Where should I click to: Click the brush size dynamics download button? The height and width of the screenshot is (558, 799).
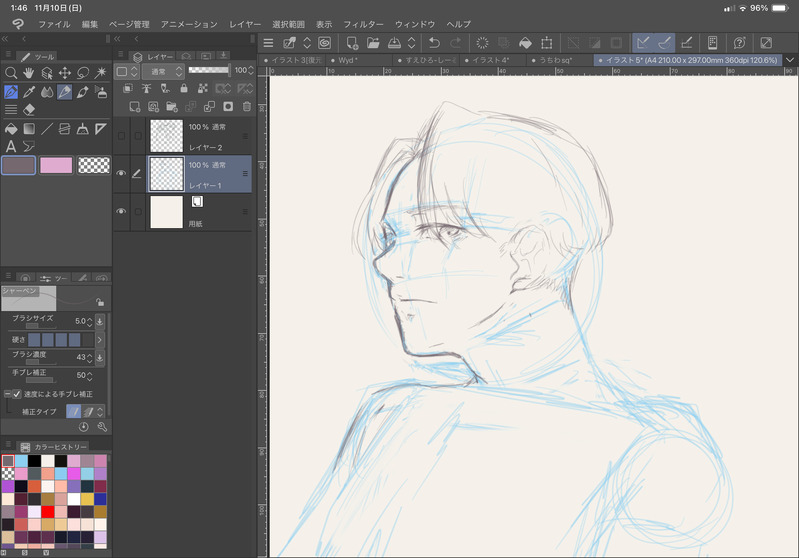pyautogui.click(x=100, y=321)
